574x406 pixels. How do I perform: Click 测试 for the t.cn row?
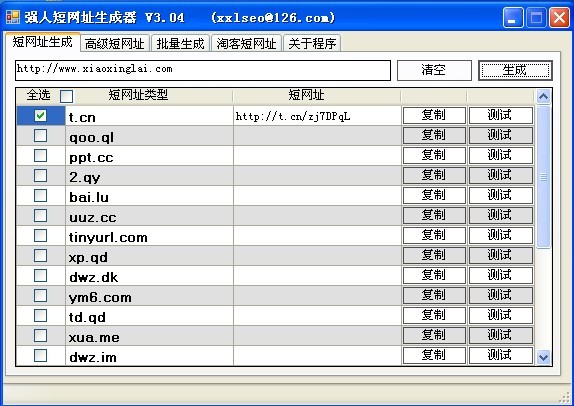[500, 116]
